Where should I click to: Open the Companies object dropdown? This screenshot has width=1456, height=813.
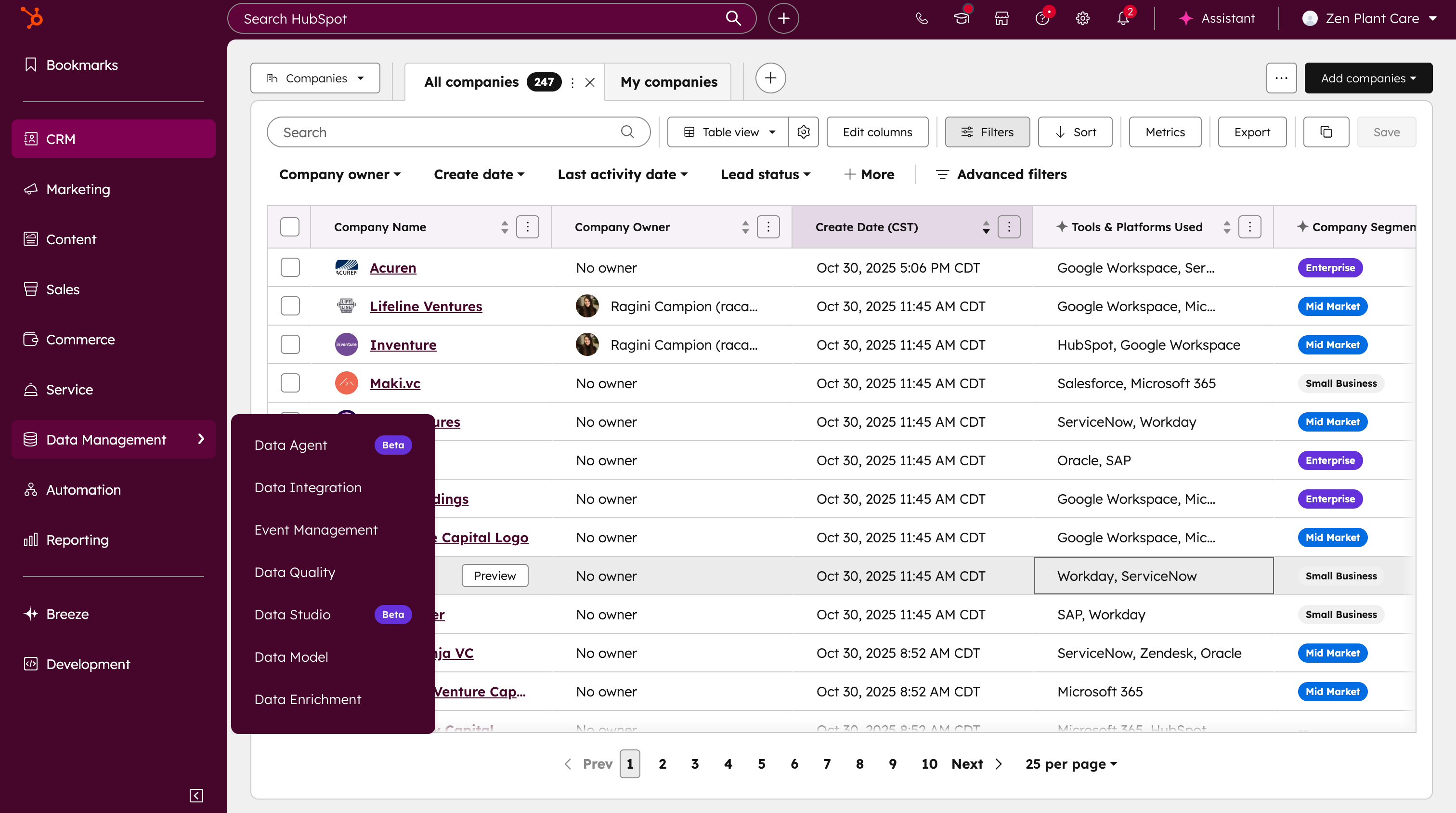pos(315,78)
